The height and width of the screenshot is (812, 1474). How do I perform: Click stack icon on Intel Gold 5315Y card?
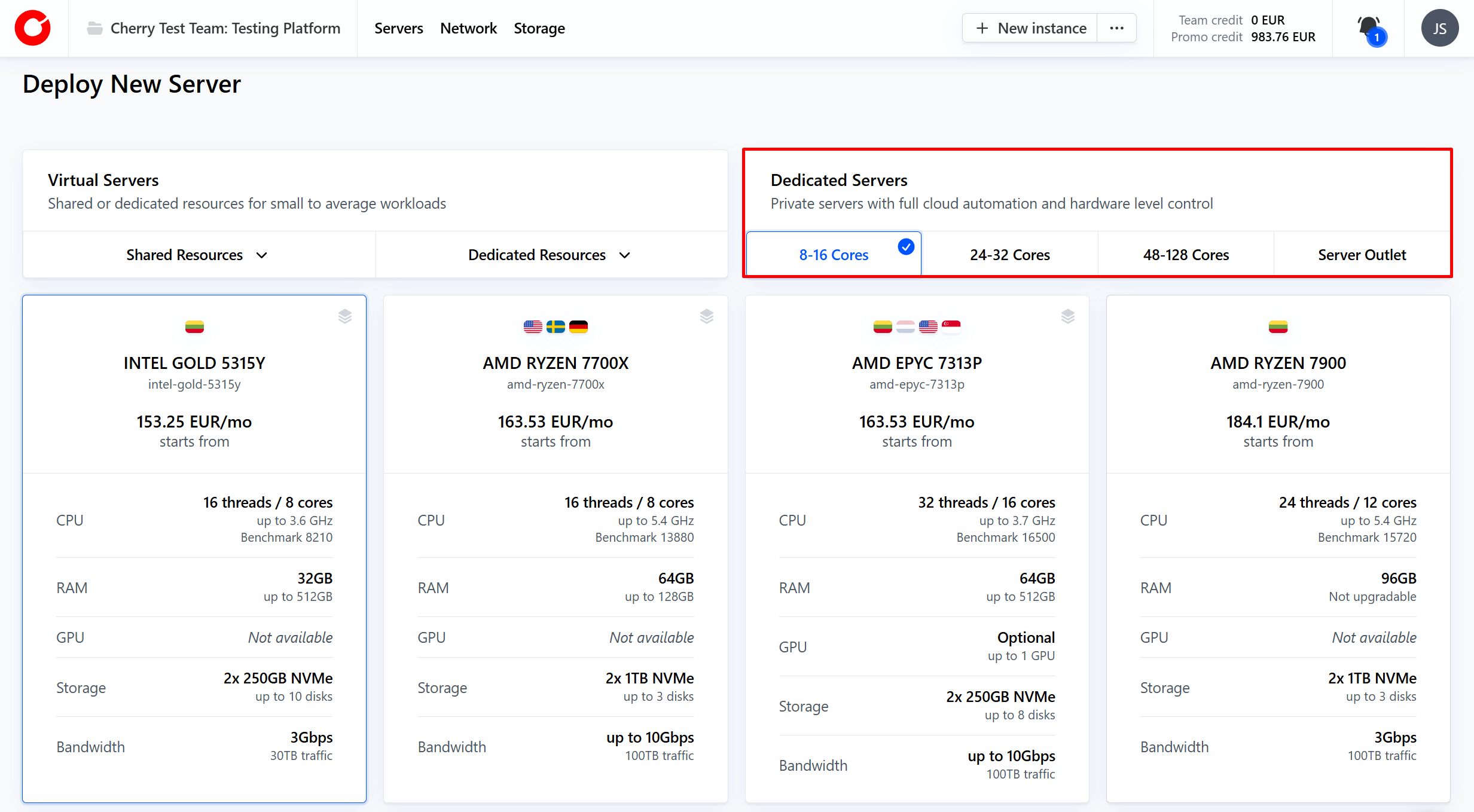coord(345,316)
